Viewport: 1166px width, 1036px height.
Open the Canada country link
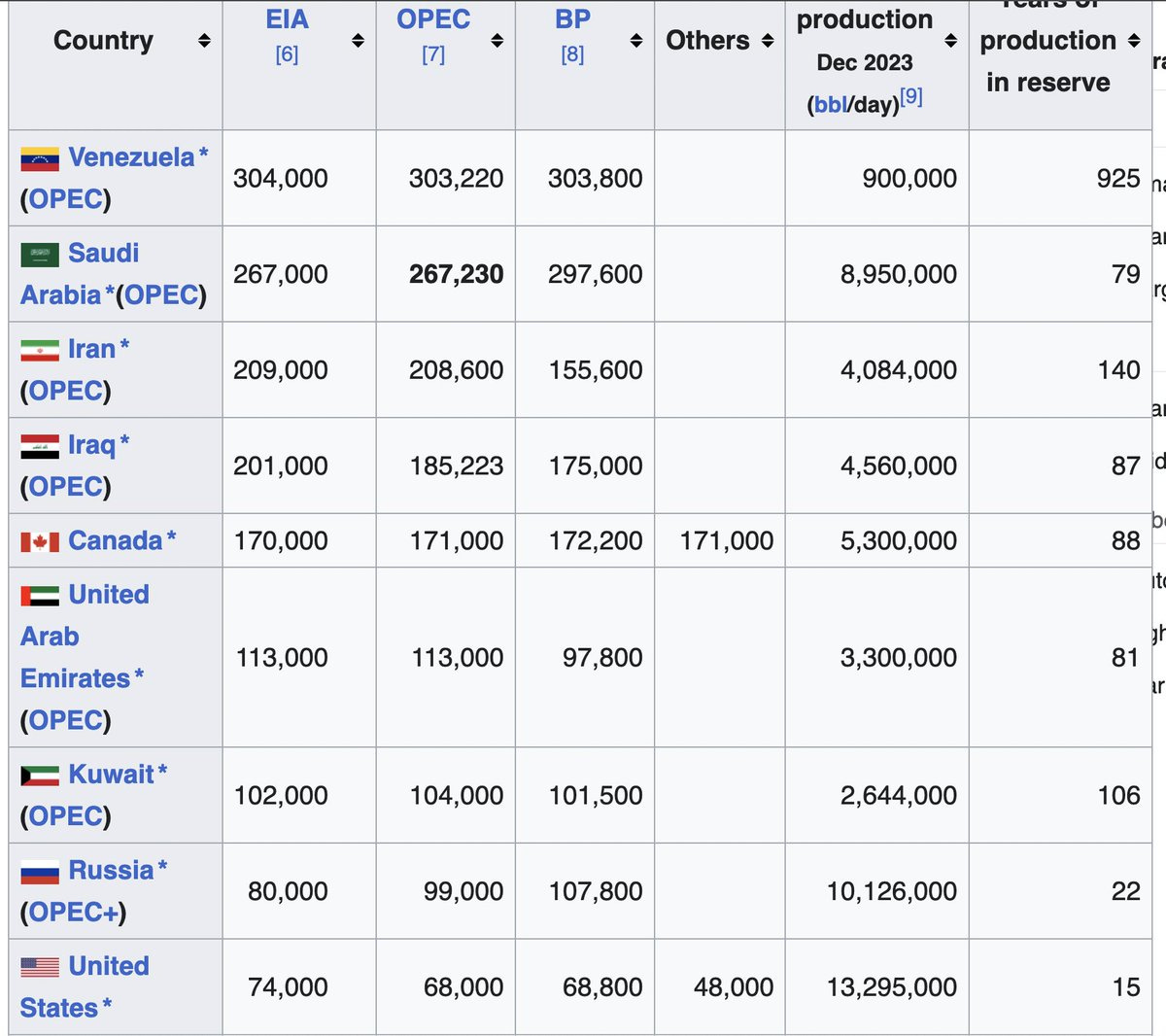[116, 540]
